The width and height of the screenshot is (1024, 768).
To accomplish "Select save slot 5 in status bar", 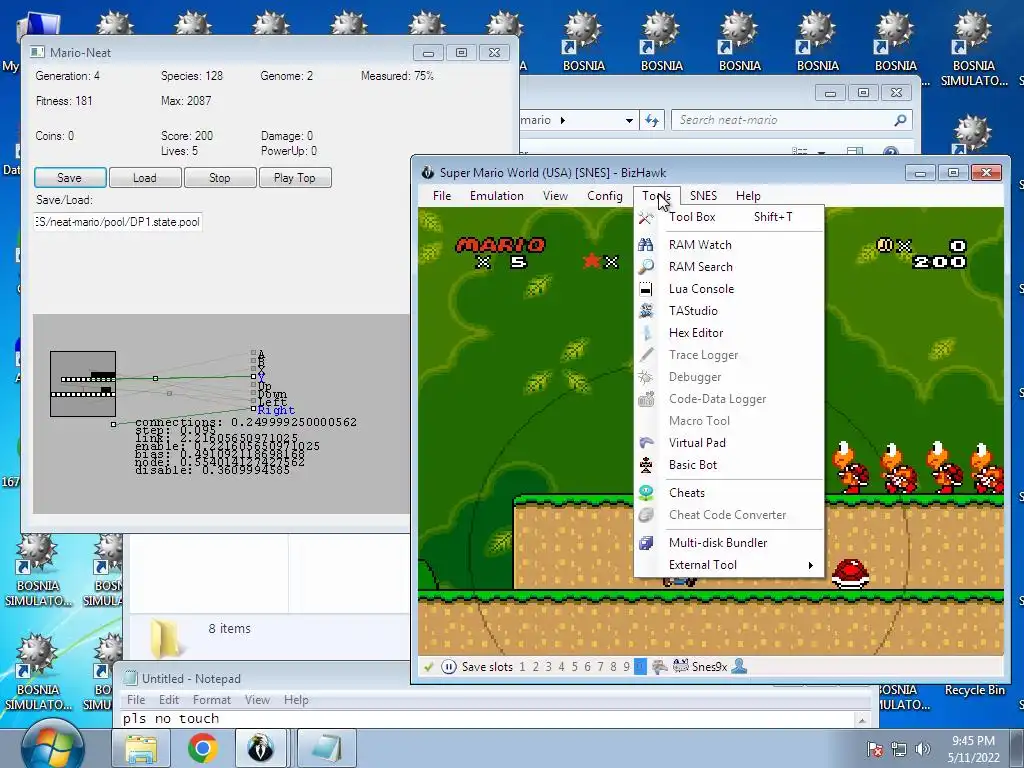I will [x=575, y=667].
